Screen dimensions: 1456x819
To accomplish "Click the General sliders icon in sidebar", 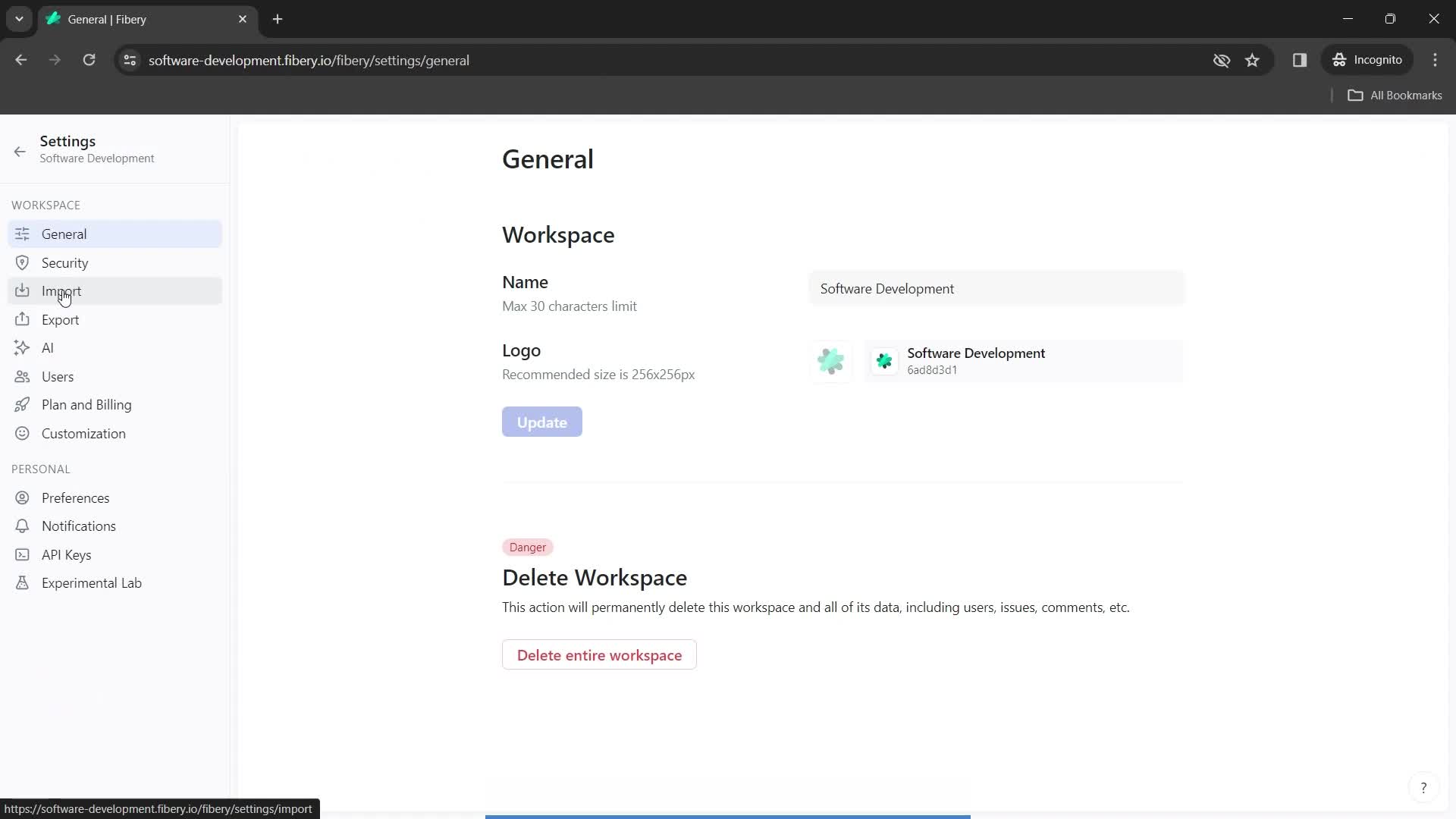I will pyautogui.click(x=22, y=234).
